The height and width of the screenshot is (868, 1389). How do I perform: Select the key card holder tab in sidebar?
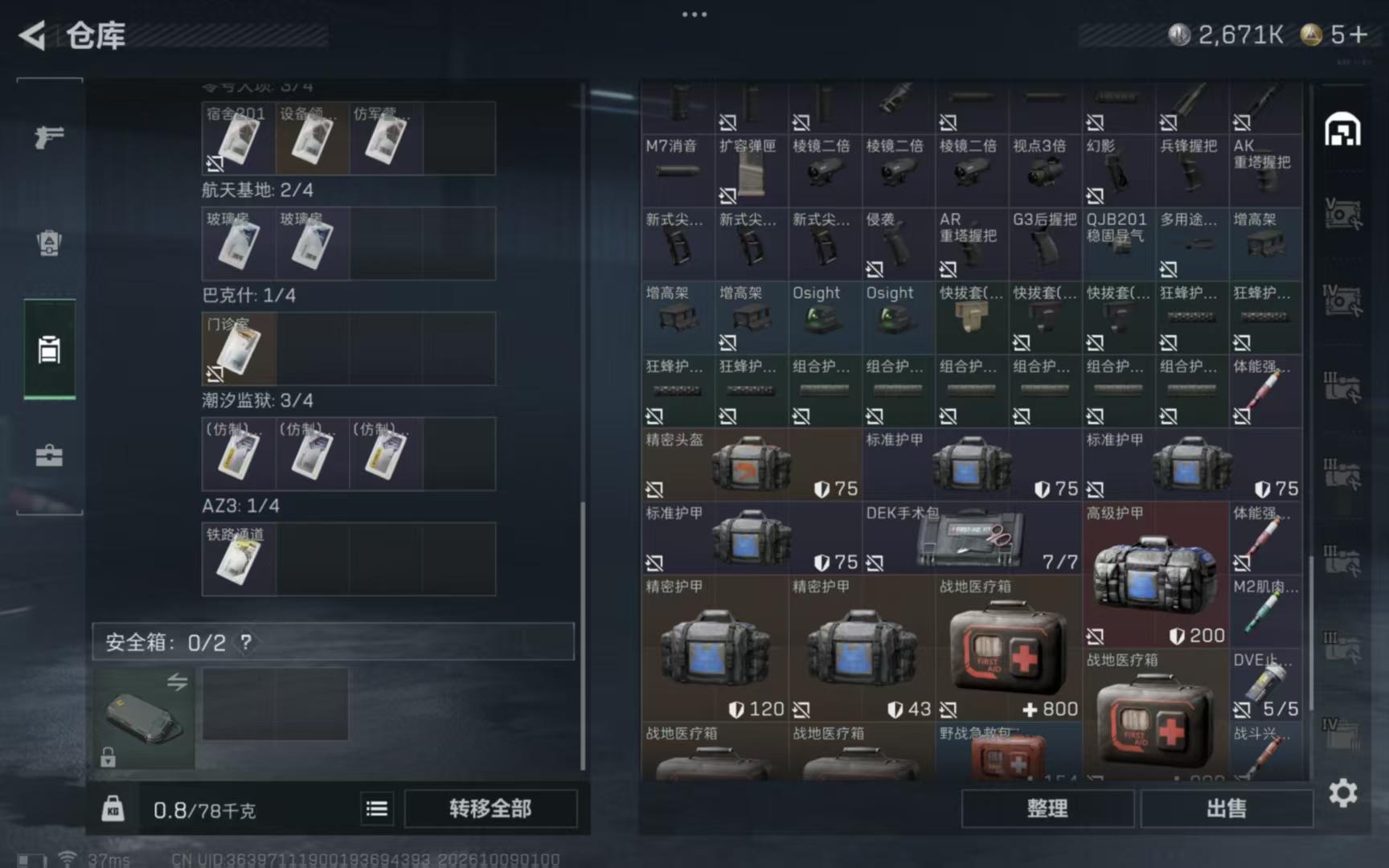pyautogui.click(x=49, y=350)
